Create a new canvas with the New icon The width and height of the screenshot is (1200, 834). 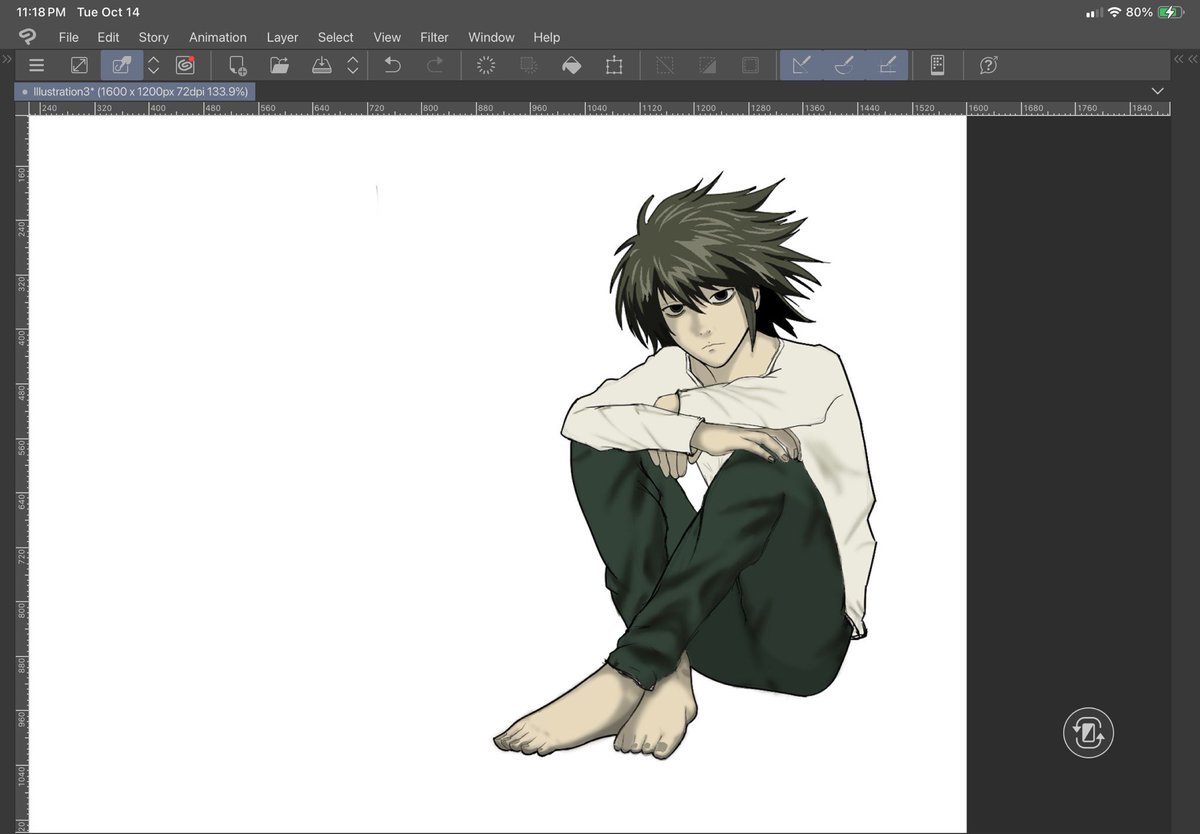(238, 65)
